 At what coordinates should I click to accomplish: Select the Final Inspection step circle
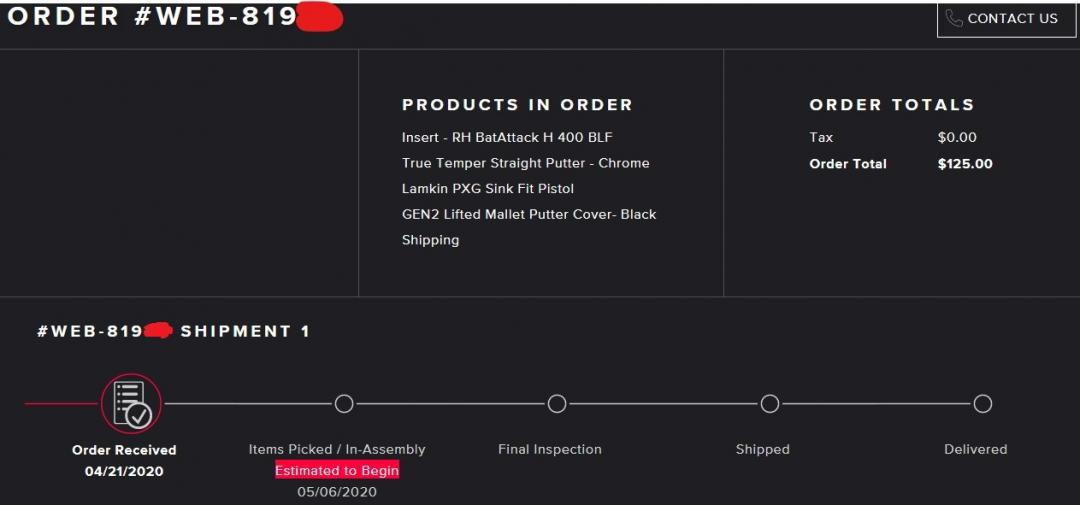557,404
